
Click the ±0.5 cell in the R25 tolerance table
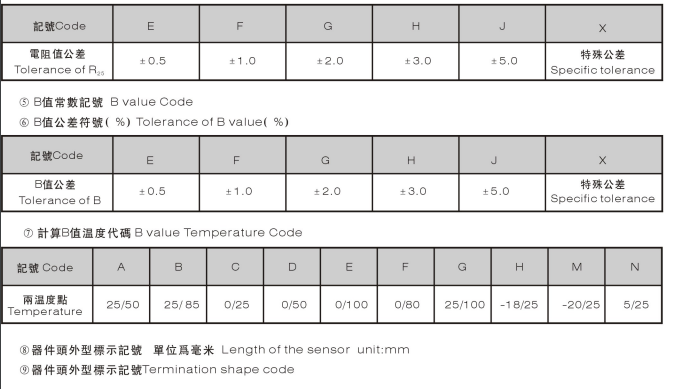coord(155,61)
